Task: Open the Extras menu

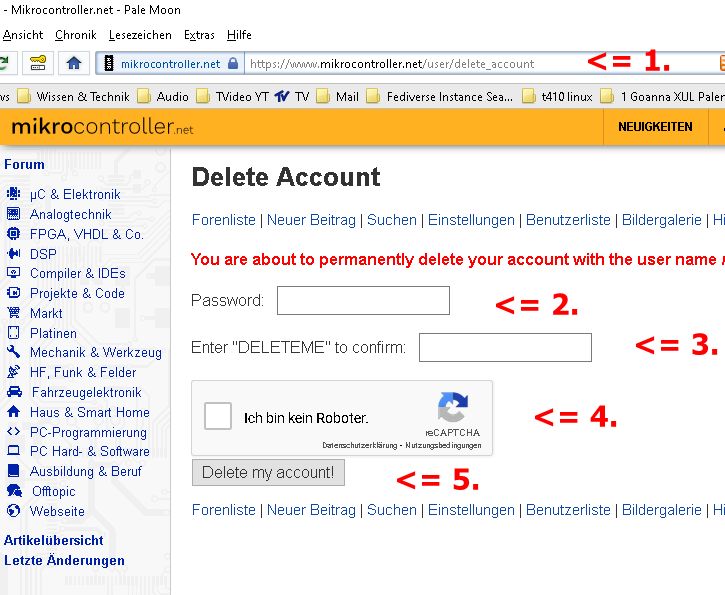Action: tap(199, 35)
